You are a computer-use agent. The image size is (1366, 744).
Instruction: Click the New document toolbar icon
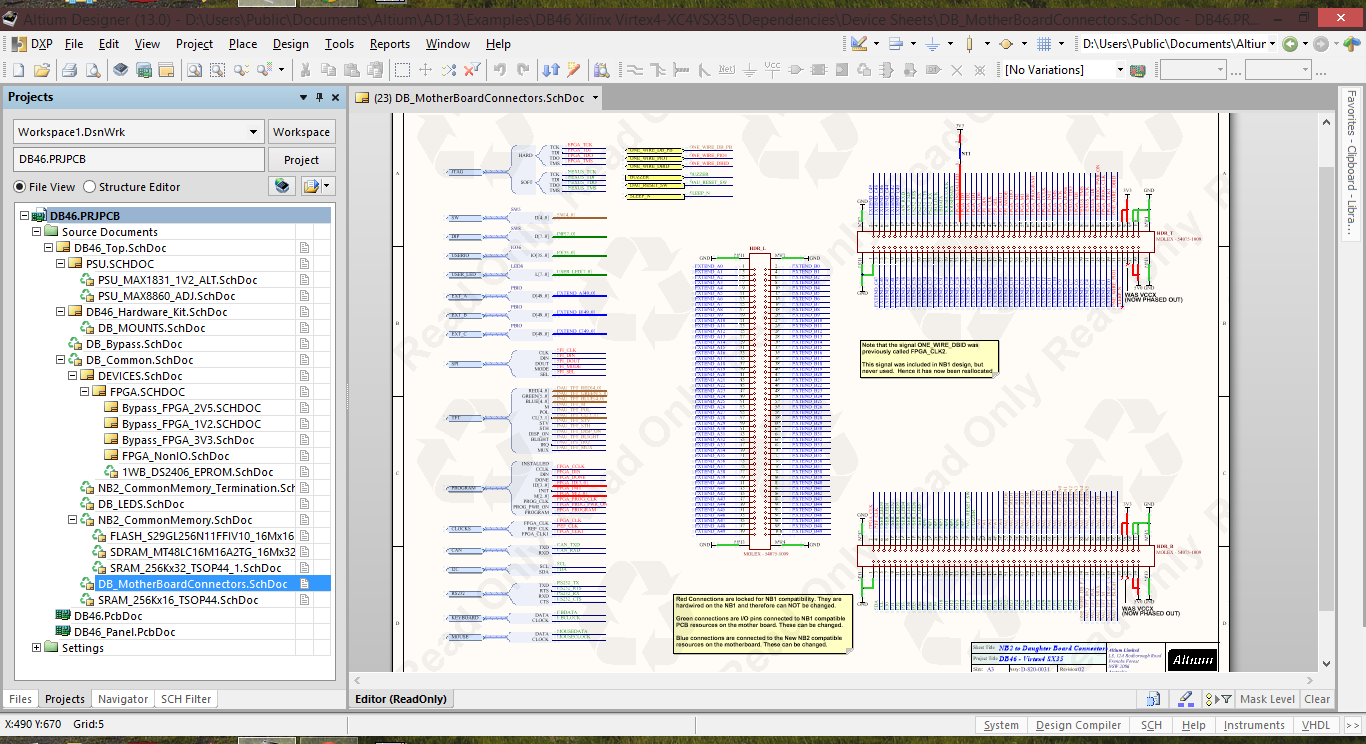[18, 70]
